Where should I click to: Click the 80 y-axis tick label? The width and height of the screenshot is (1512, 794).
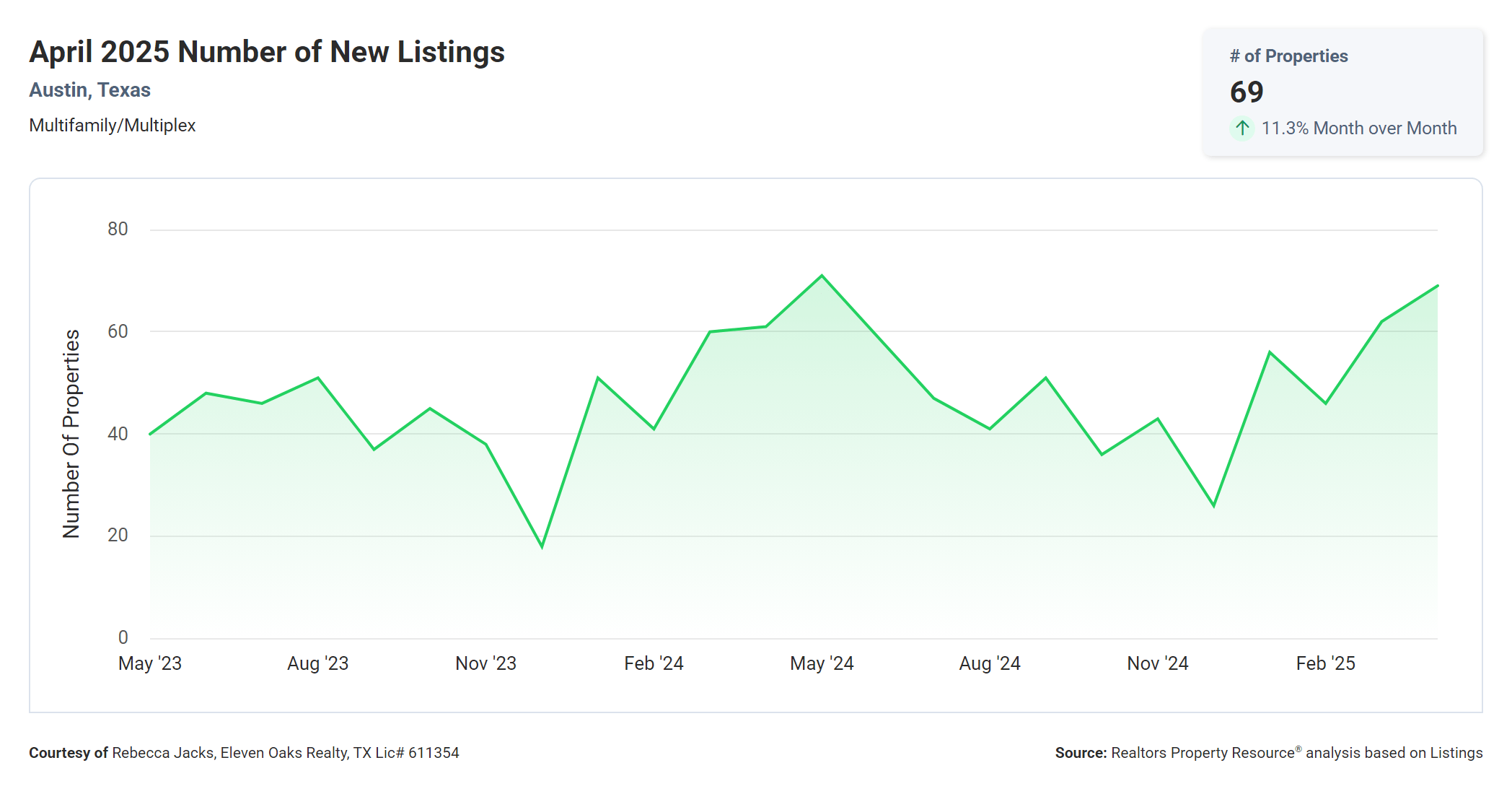118,230
